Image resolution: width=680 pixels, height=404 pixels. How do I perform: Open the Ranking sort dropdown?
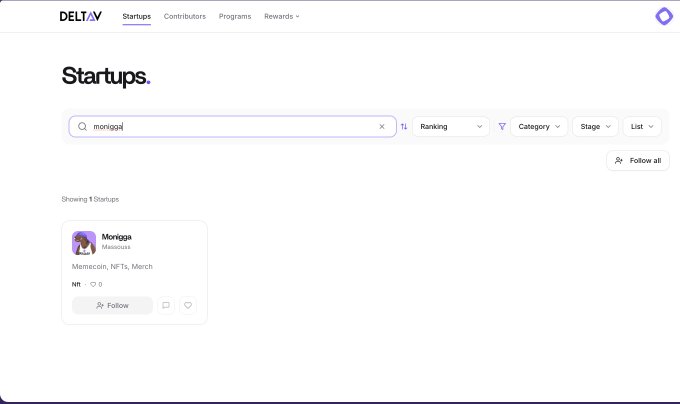pos(451,127)
